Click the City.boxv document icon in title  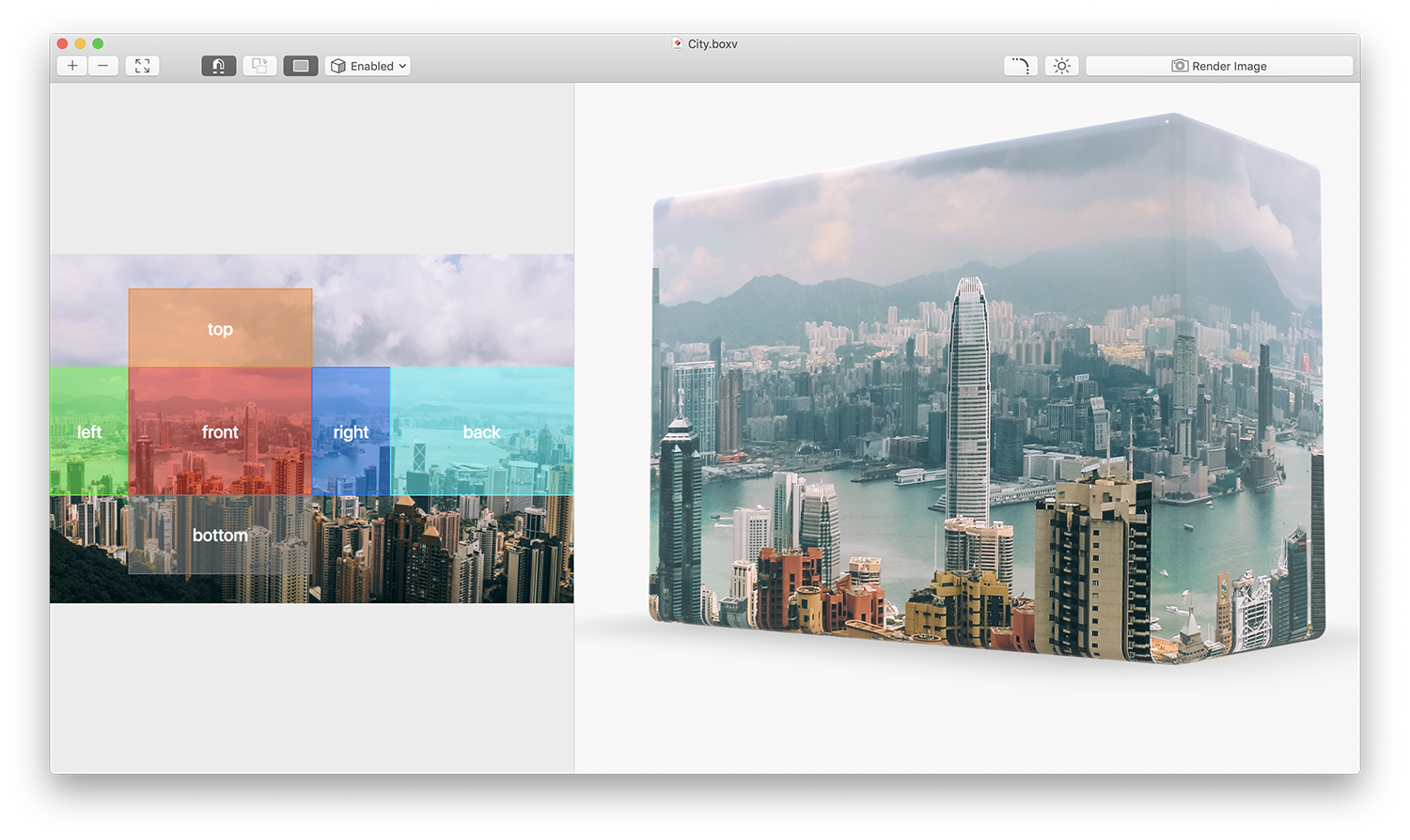(677, 43)
